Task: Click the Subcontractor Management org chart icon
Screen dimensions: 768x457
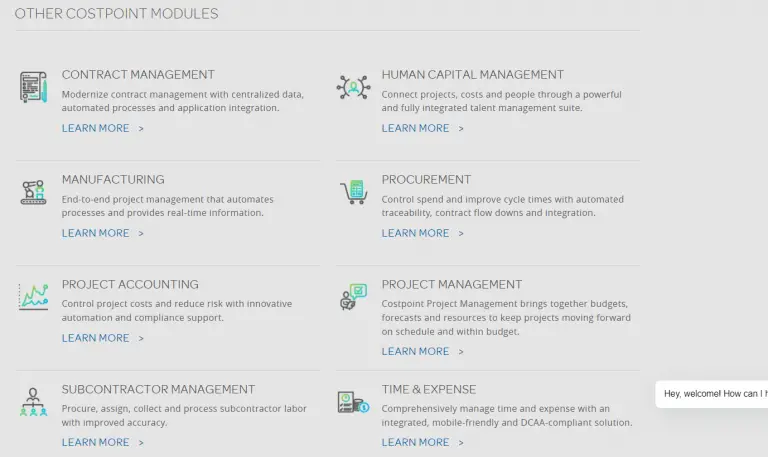Action: (33, 402)
